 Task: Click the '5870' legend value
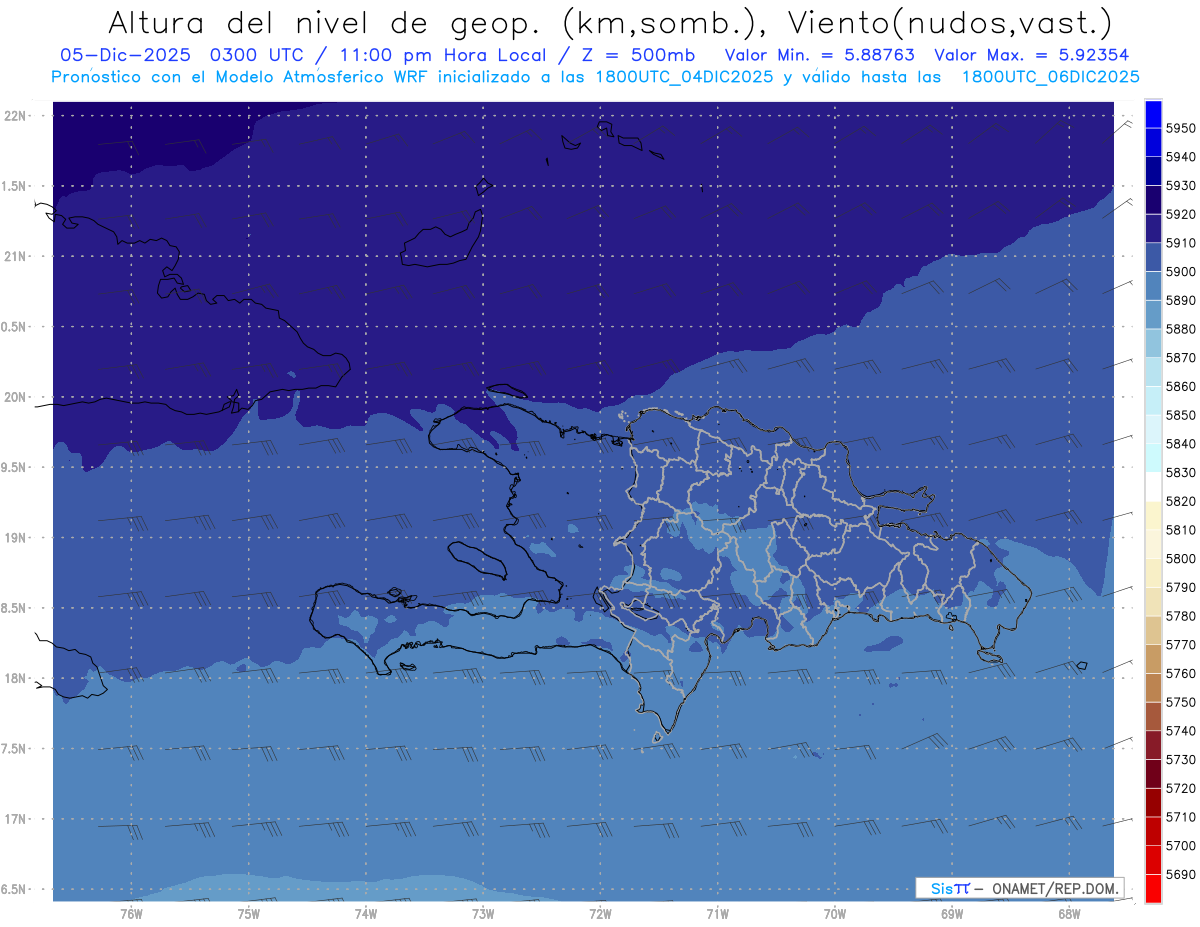click(1181, 358)
